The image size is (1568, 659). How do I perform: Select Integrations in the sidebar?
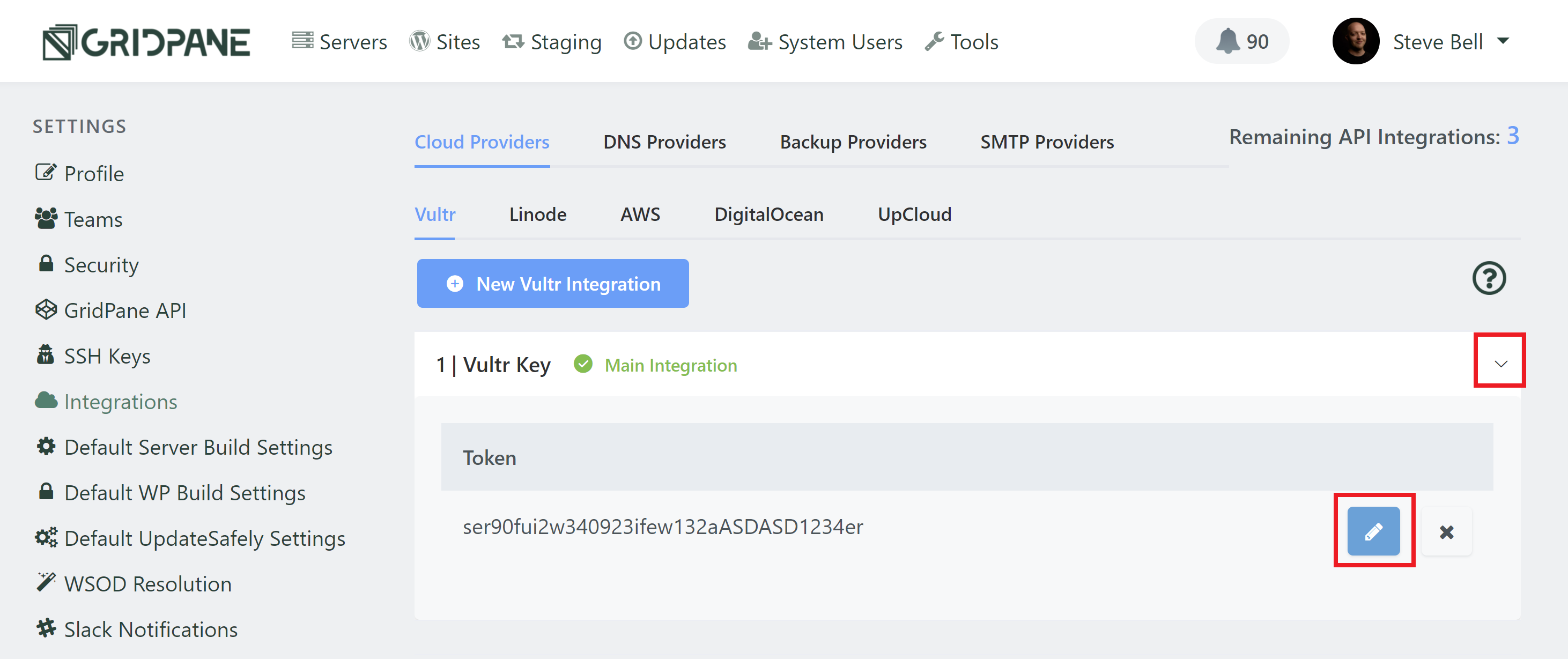point(106,402)
